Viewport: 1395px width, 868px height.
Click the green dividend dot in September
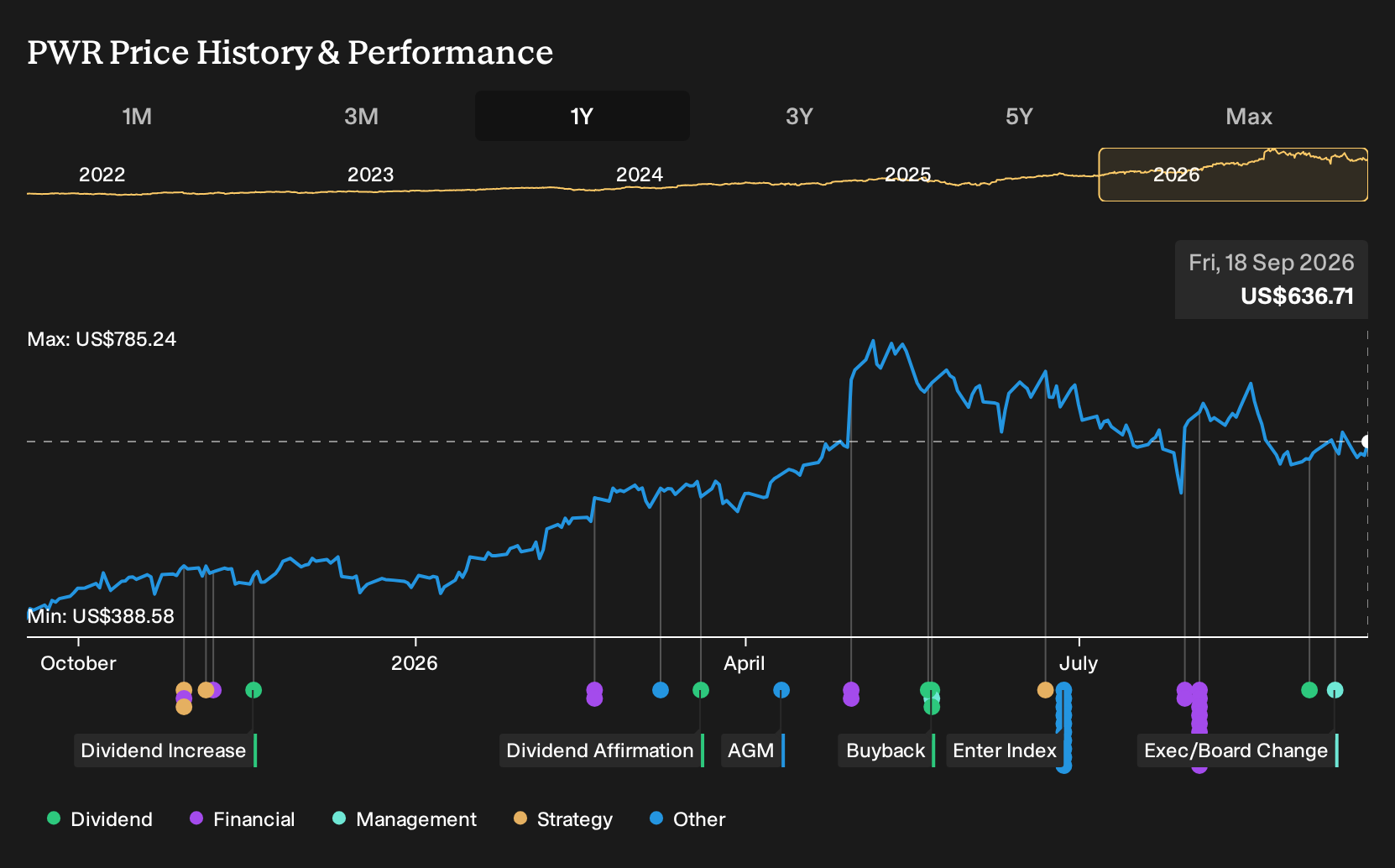1309,690
